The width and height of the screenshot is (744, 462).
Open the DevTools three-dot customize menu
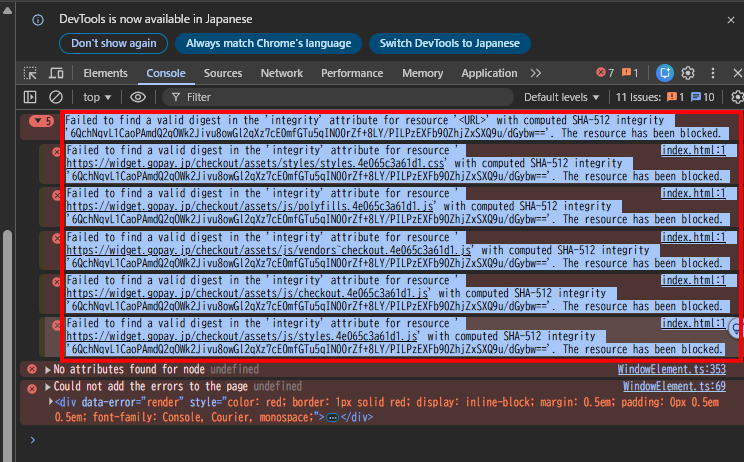(712, 73)
